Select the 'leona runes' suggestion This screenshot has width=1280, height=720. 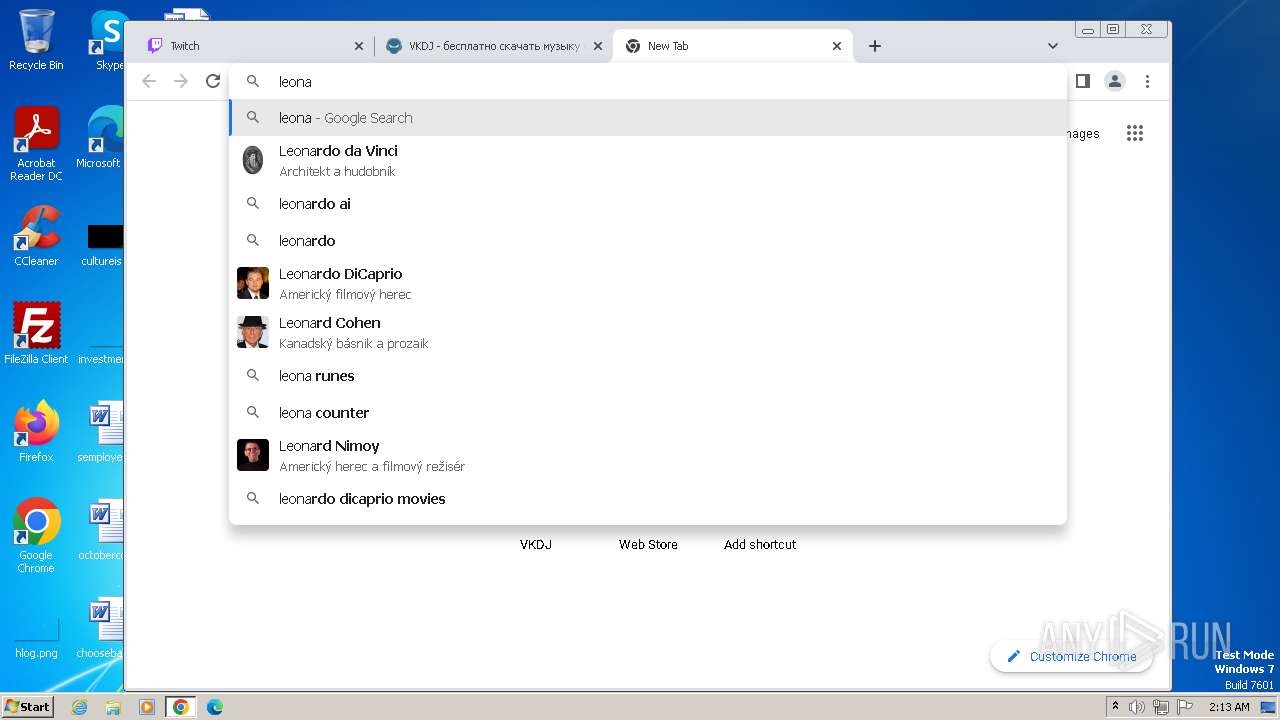(x=648, y=376)
